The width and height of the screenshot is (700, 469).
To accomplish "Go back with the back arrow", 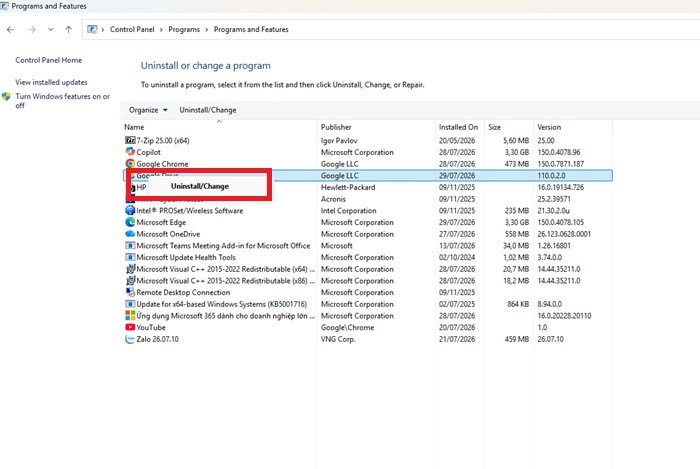I will pos(11,29).
